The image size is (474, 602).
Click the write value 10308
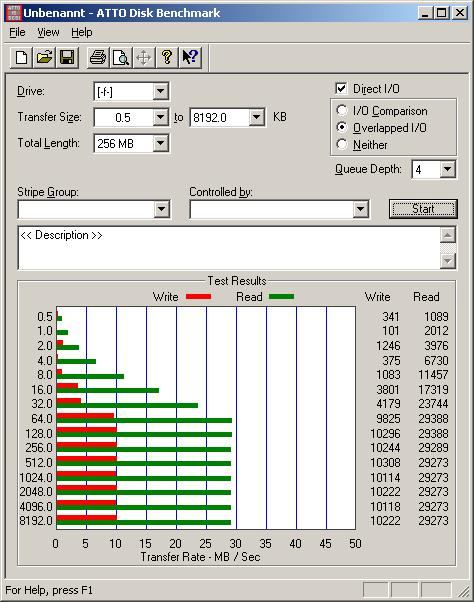[385, 463]
